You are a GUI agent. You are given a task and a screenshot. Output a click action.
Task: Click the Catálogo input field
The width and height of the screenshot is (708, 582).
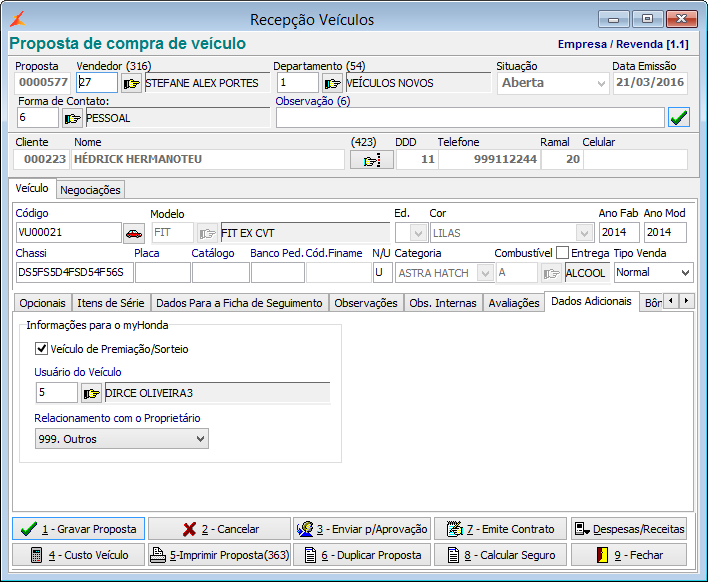[x=221, y=273]
